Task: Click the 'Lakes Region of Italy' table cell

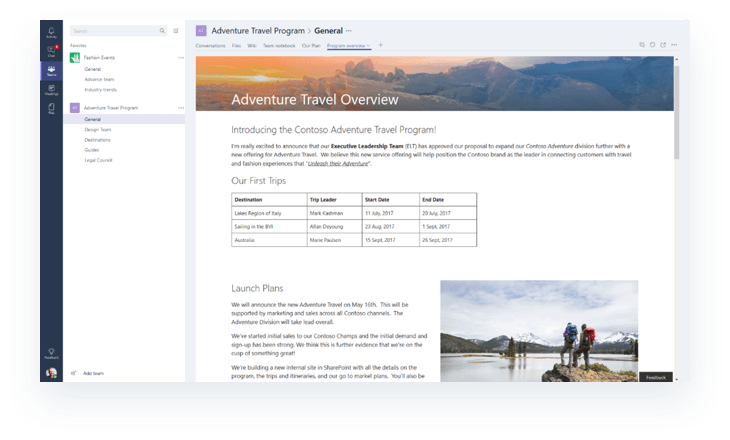Action: pos(269,213)
